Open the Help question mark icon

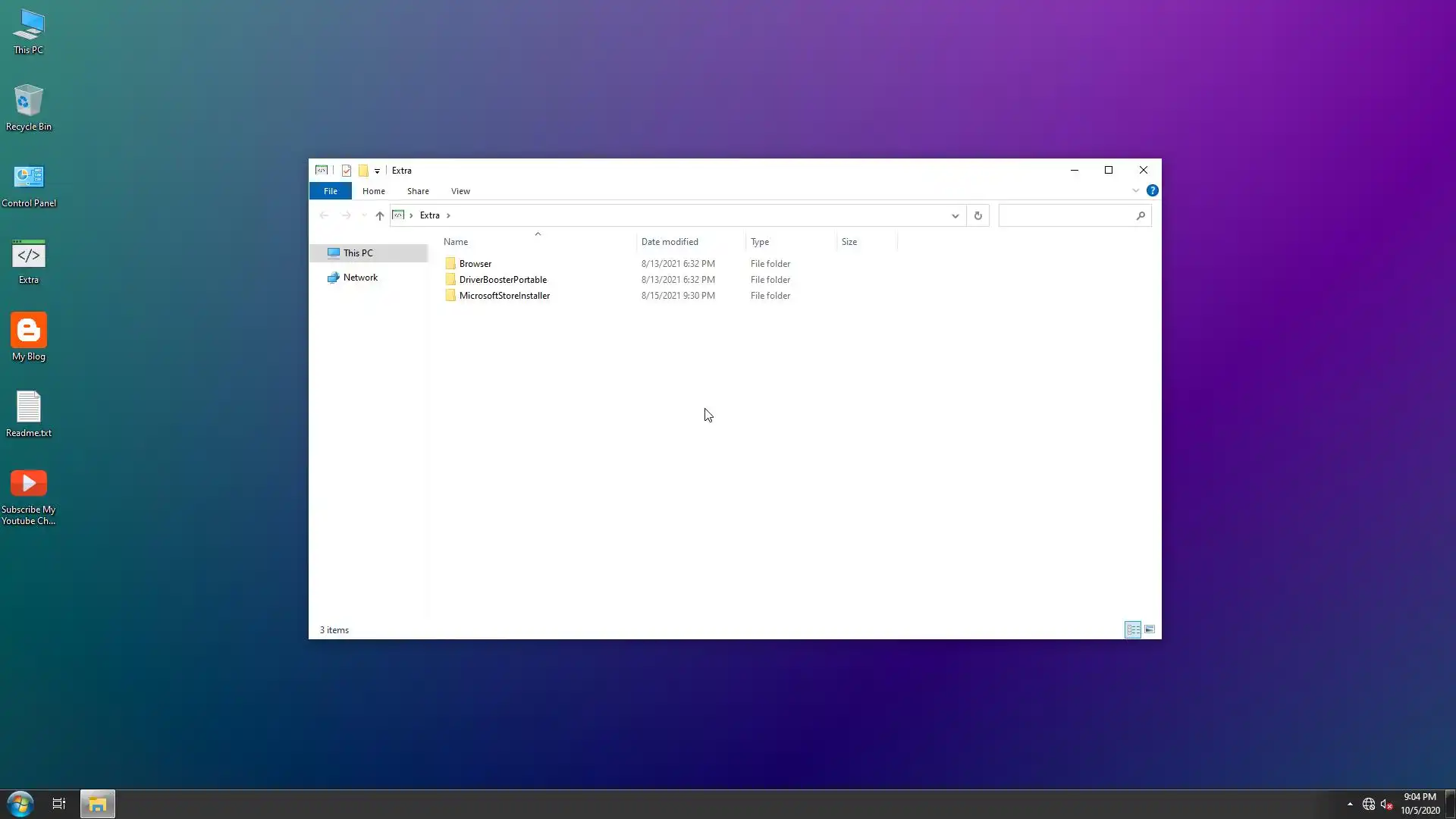click(1152, 190)
